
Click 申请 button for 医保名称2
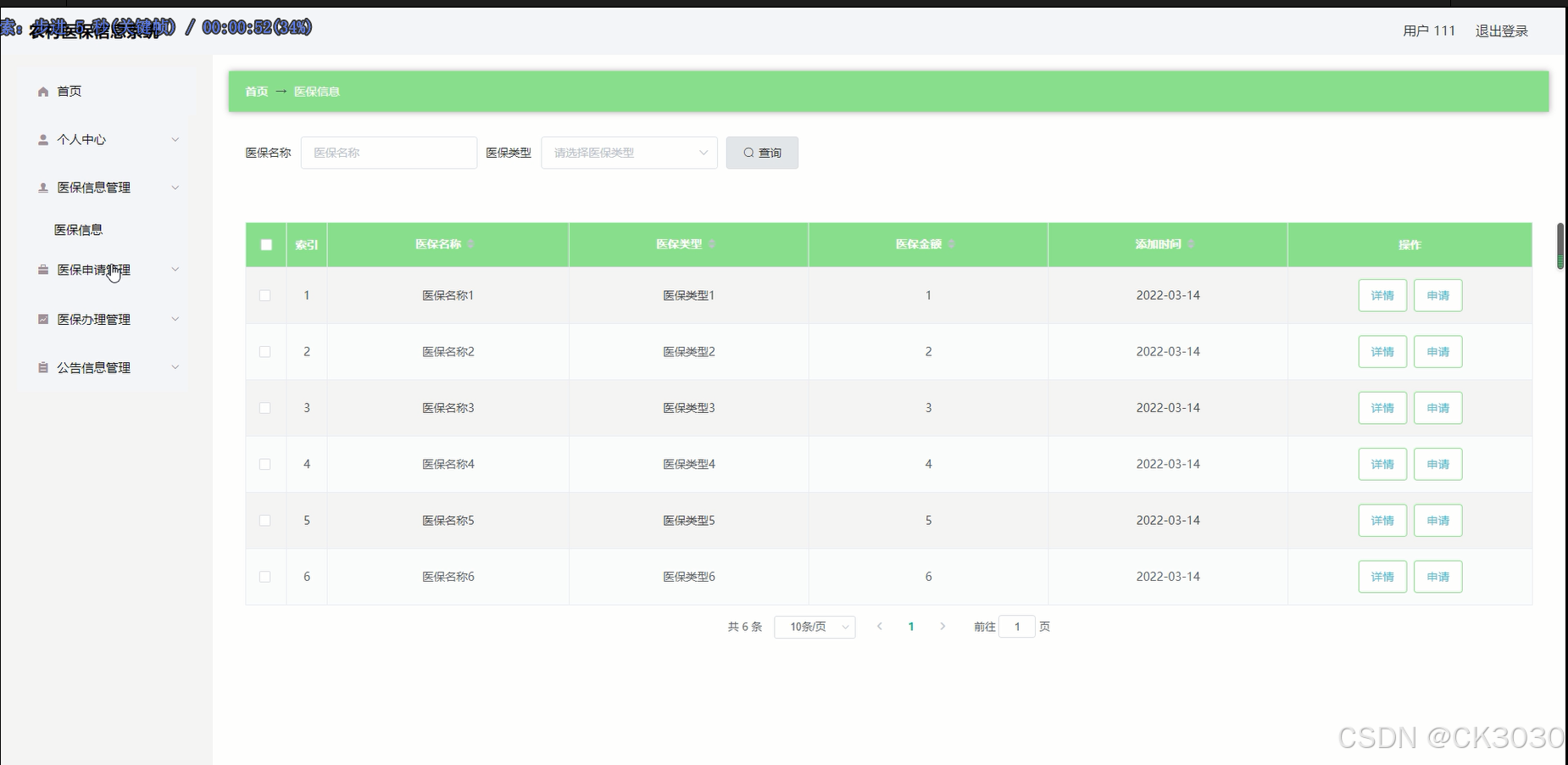[x=1438, y=351]
